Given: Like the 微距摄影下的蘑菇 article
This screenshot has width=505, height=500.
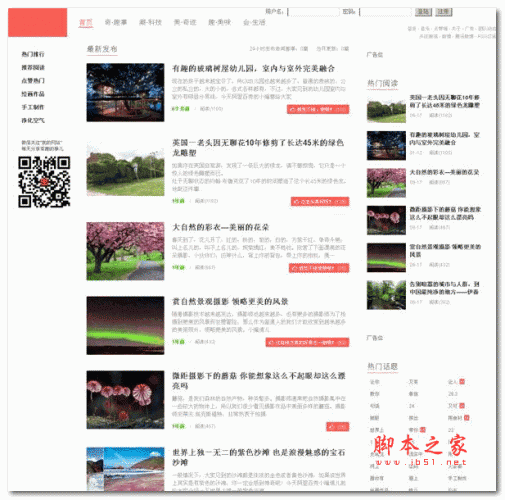Looking at the screenshot, I should (x=338, y=427).
